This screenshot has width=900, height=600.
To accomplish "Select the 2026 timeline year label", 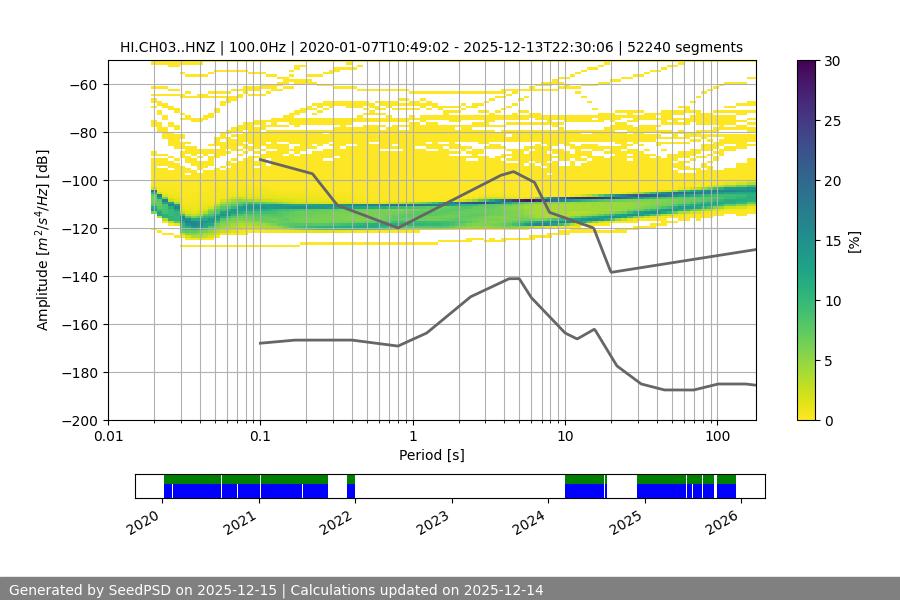I will [723, 521].
